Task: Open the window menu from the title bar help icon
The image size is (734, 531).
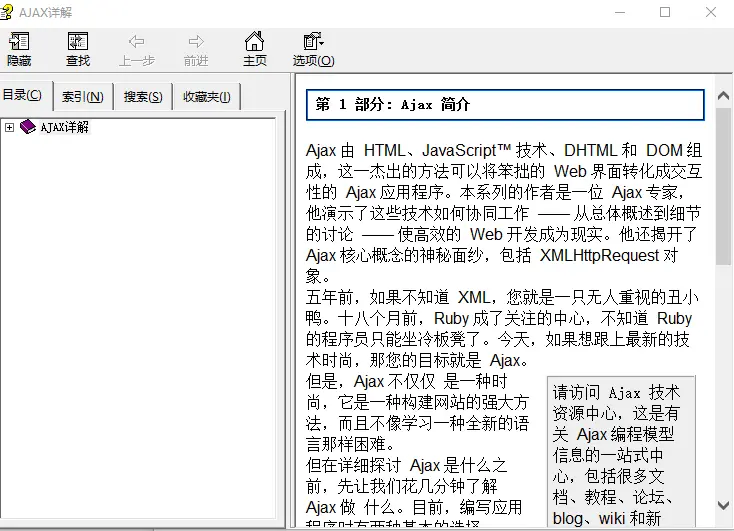Action: pyautogui.click(x=9, y=12)
